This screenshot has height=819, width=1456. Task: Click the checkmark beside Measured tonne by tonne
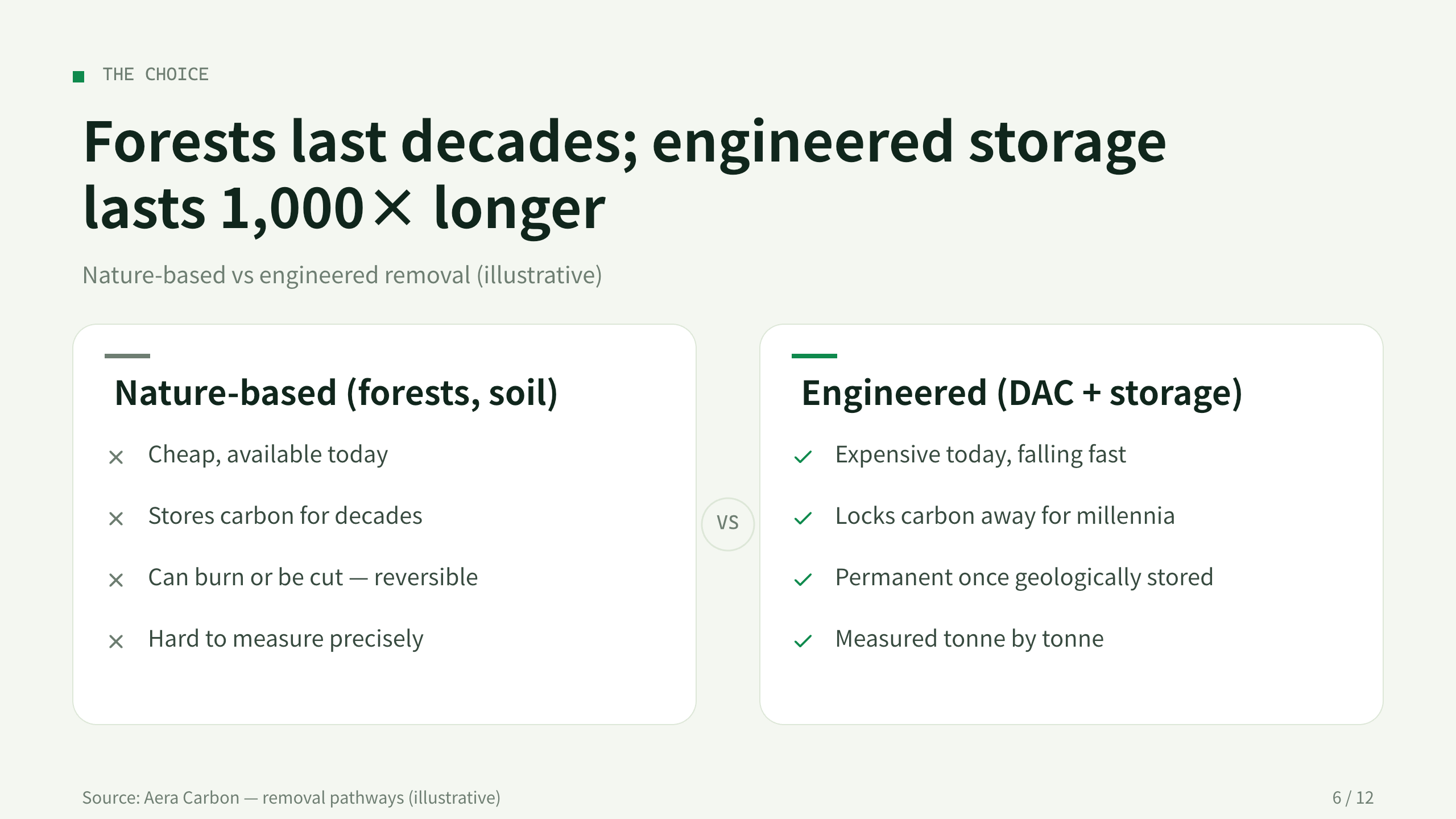pyautogui.click(x=803, y=641)
